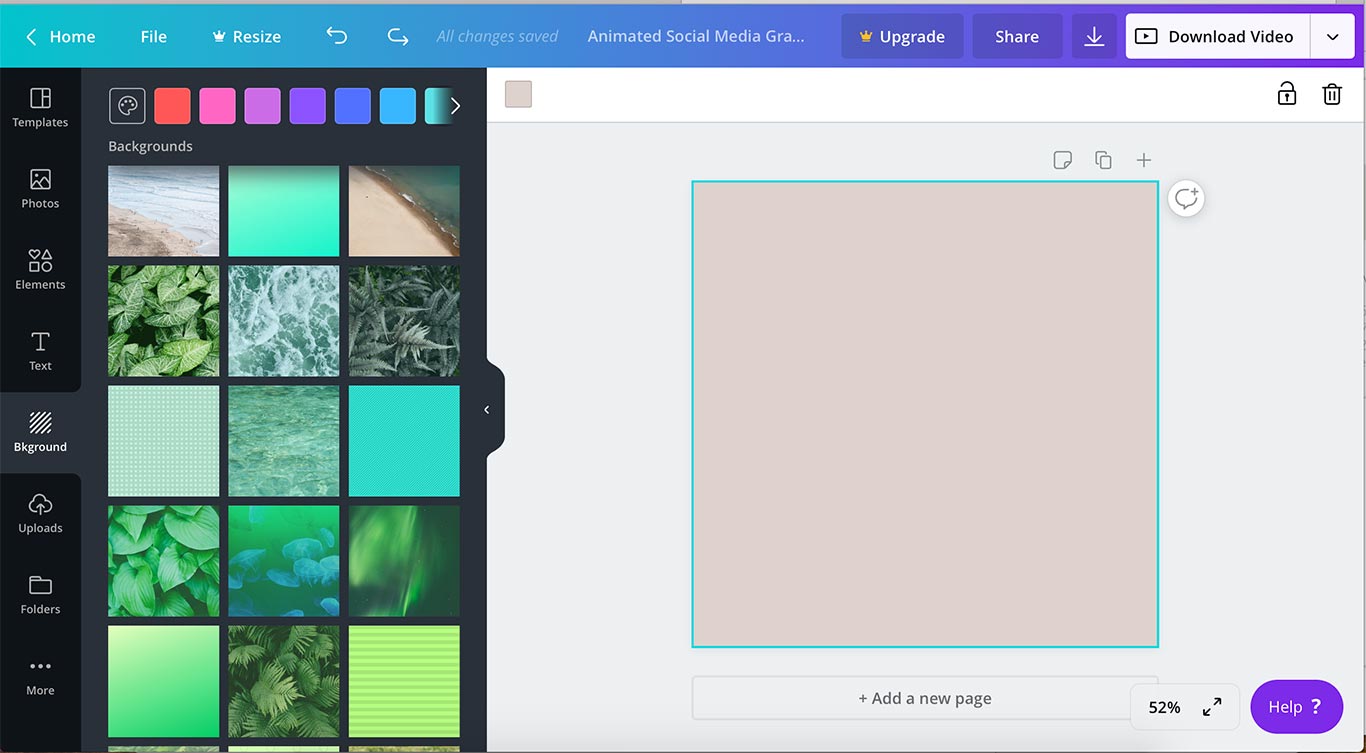Viewport: 1366px width, 753px height.
Task: Choose the mint gradient background thumbnail
Action: (284, 211)
